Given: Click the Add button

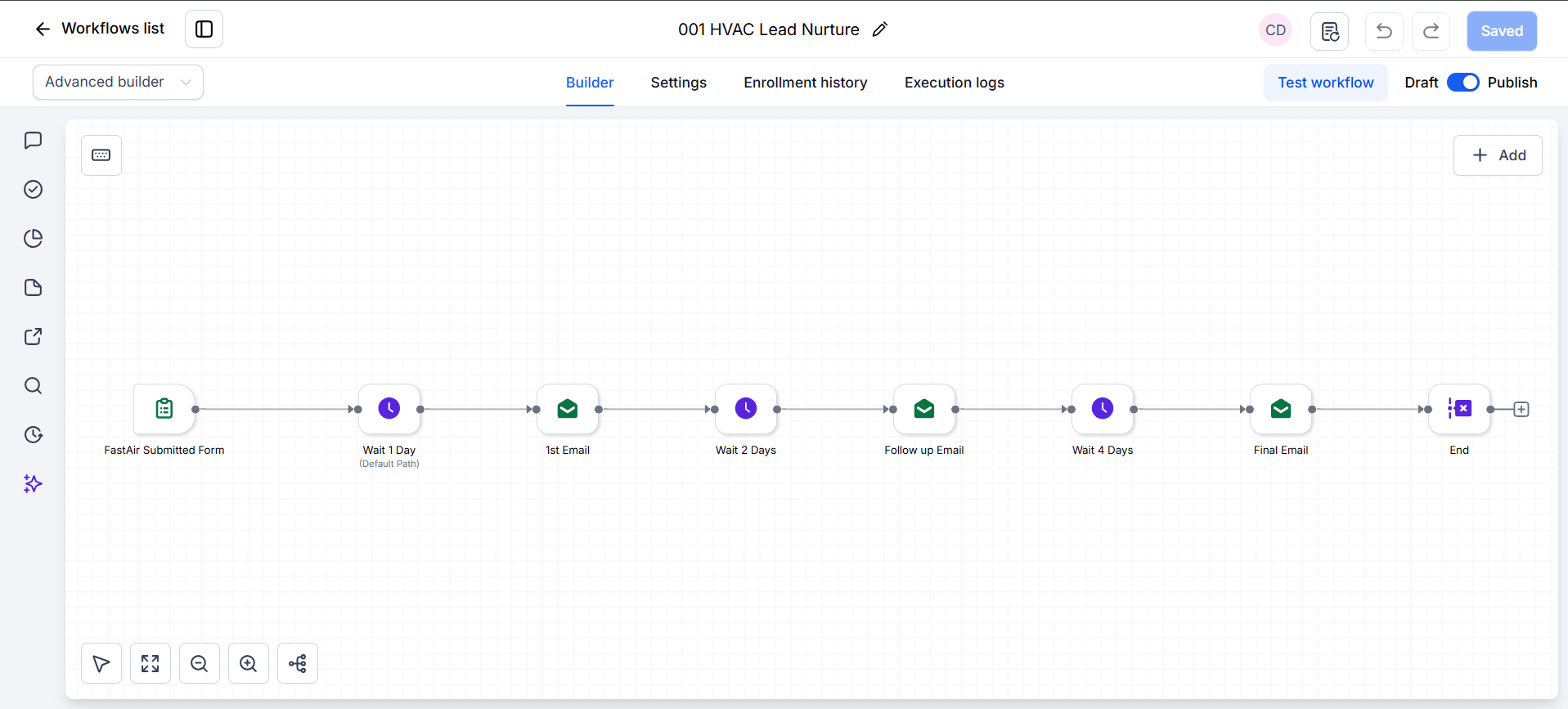Looking at the screenshot, I should tap(1498, 155).
